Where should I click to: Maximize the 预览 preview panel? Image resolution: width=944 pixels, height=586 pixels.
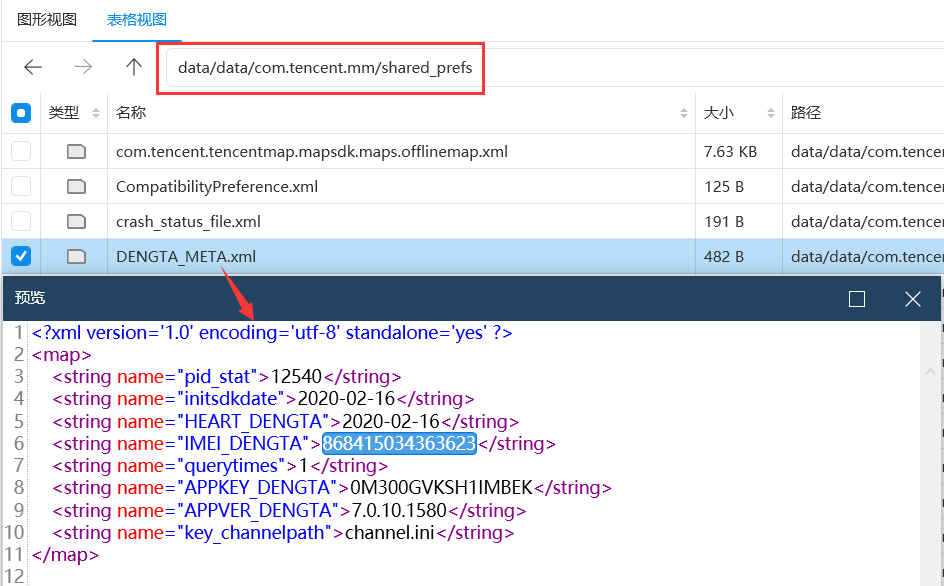857,299
